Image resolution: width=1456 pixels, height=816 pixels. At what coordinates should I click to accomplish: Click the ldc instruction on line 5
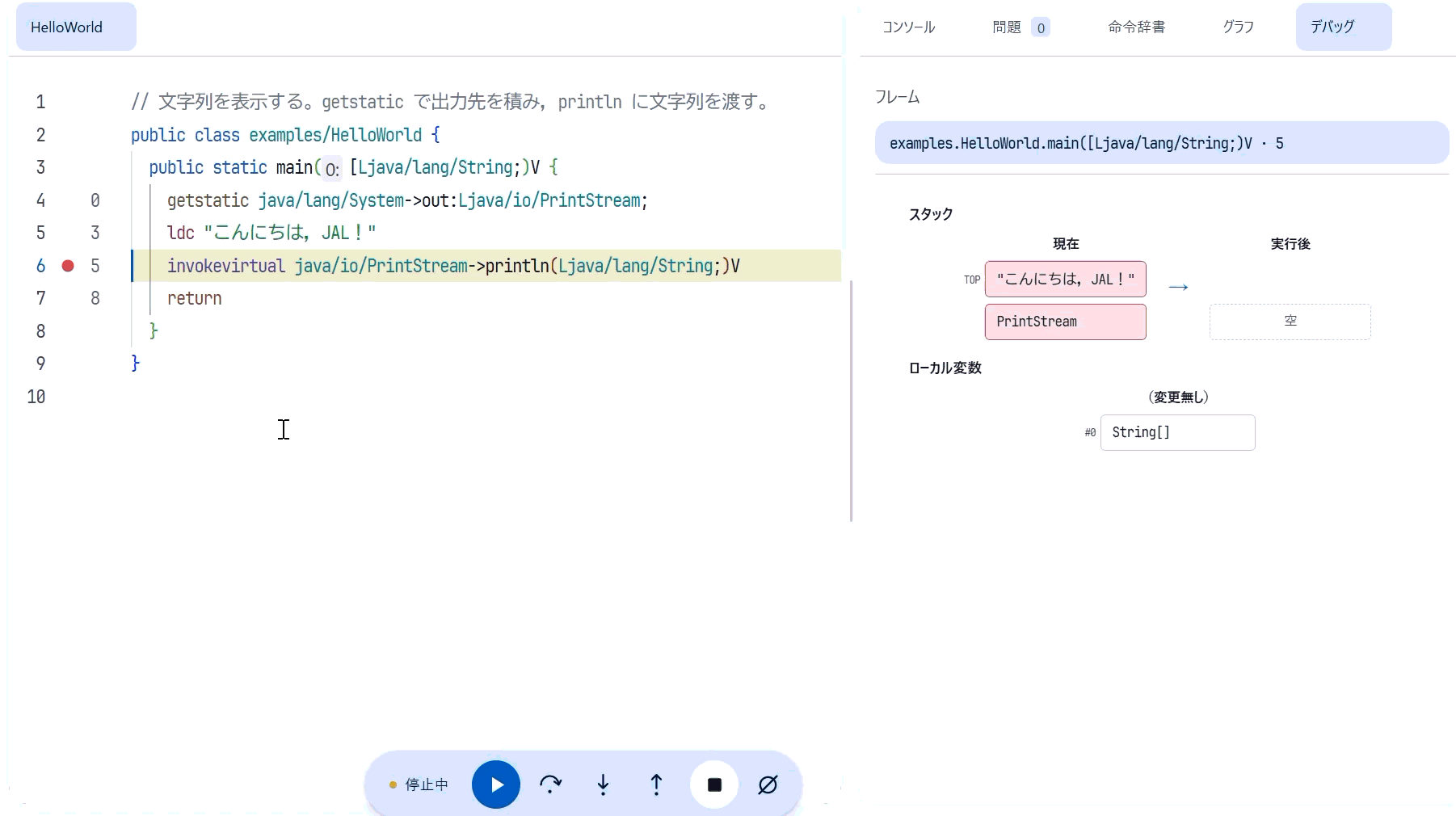click(x=181, y=233)
